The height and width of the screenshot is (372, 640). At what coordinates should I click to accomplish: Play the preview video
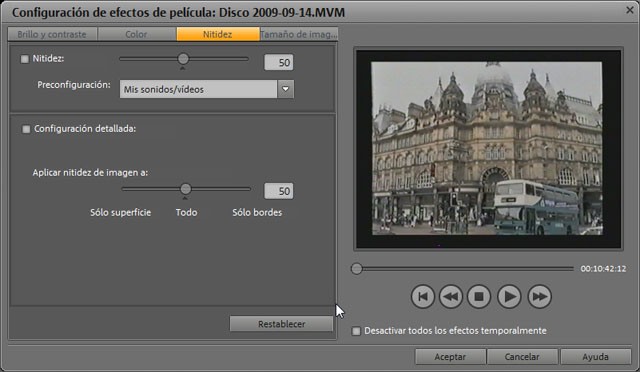509,296
